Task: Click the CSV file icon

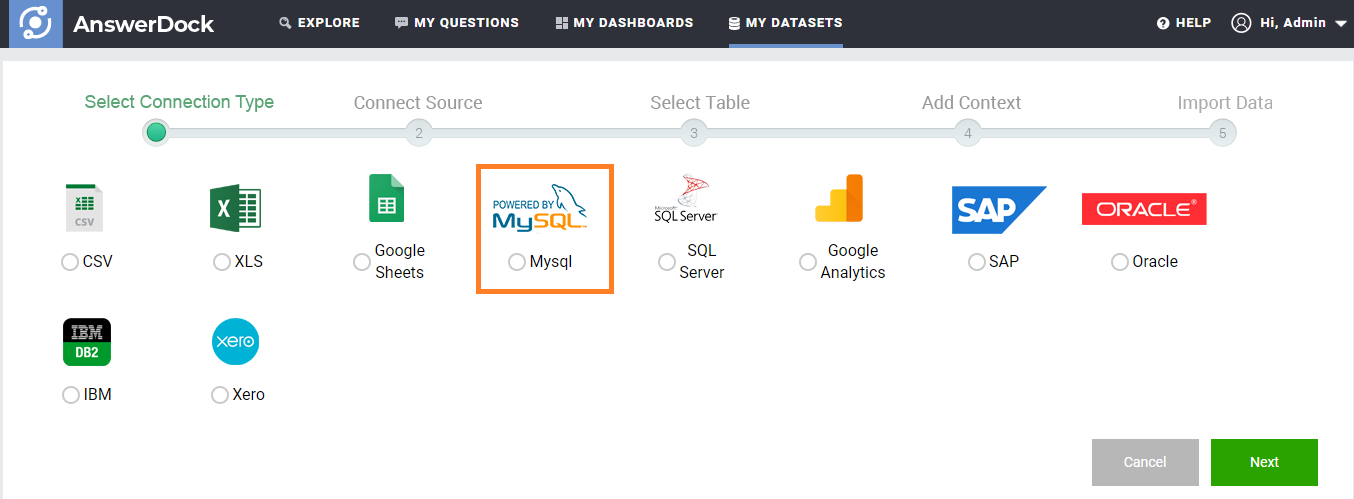Action: pyautogui.click(x=84, y=208)
